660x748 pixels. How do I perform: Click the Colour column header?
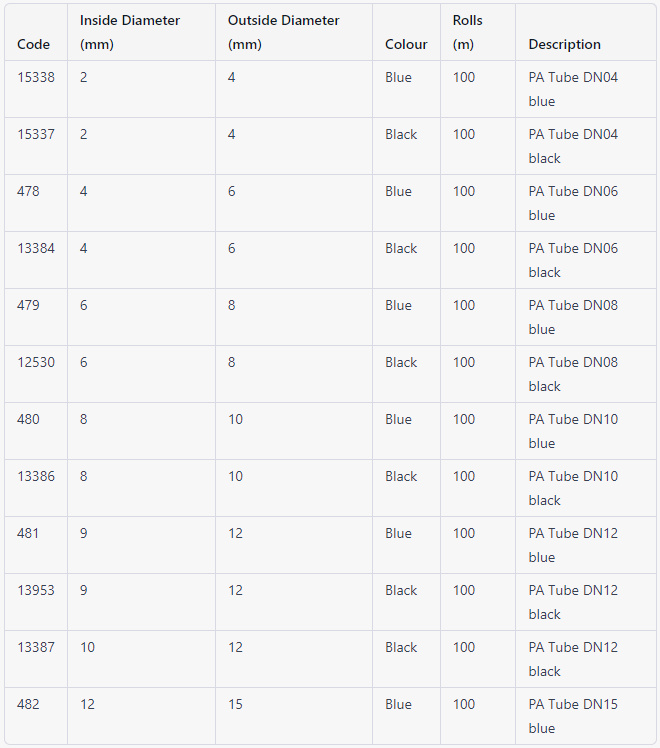(x=406, y=44)
